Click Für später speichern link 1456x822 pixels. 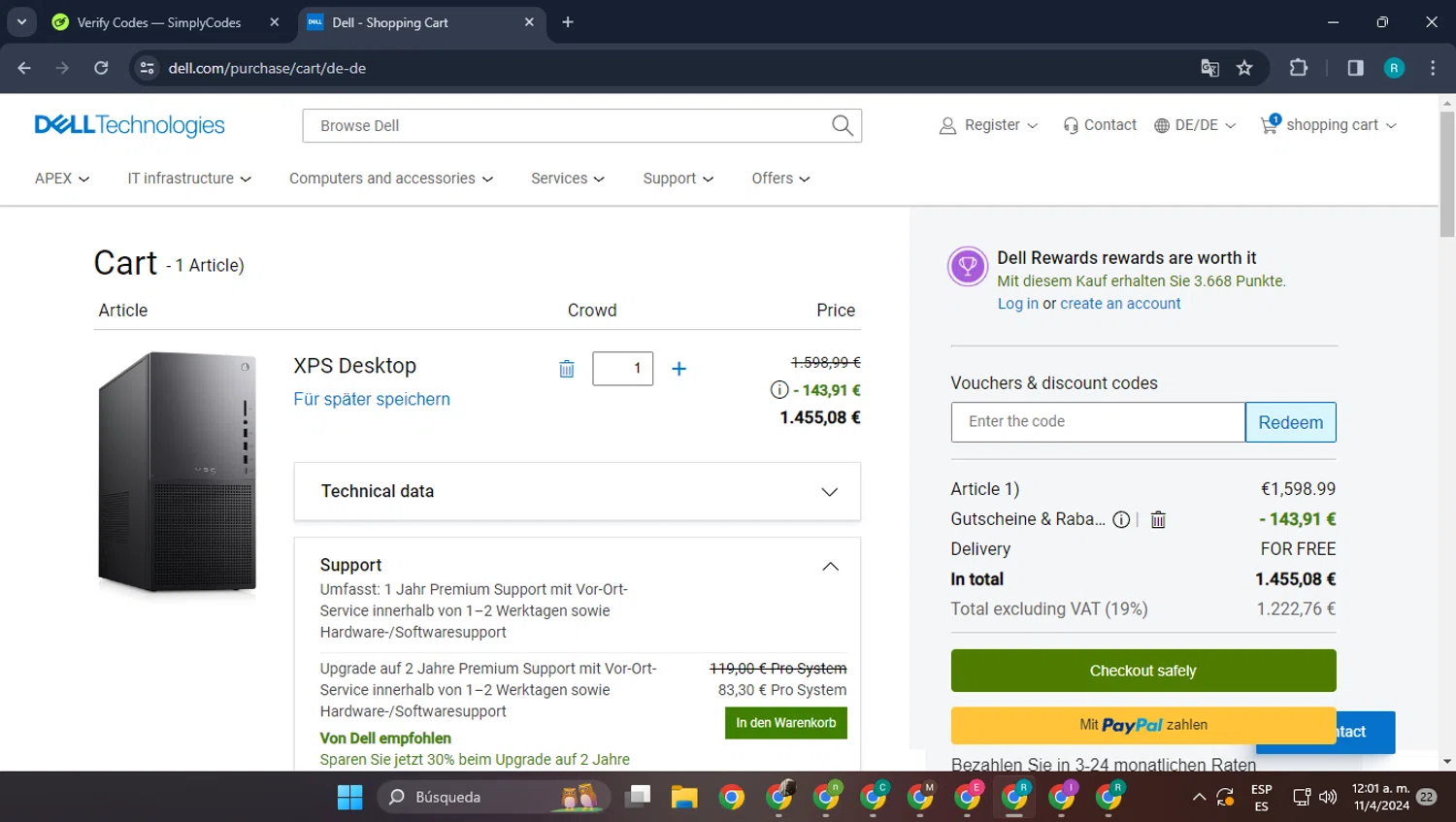point(372,399)
